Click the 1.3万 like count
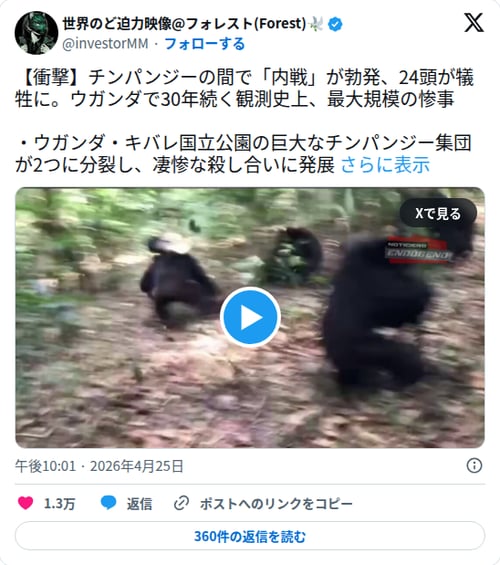The image size is (500, 565). pos(59,503)
